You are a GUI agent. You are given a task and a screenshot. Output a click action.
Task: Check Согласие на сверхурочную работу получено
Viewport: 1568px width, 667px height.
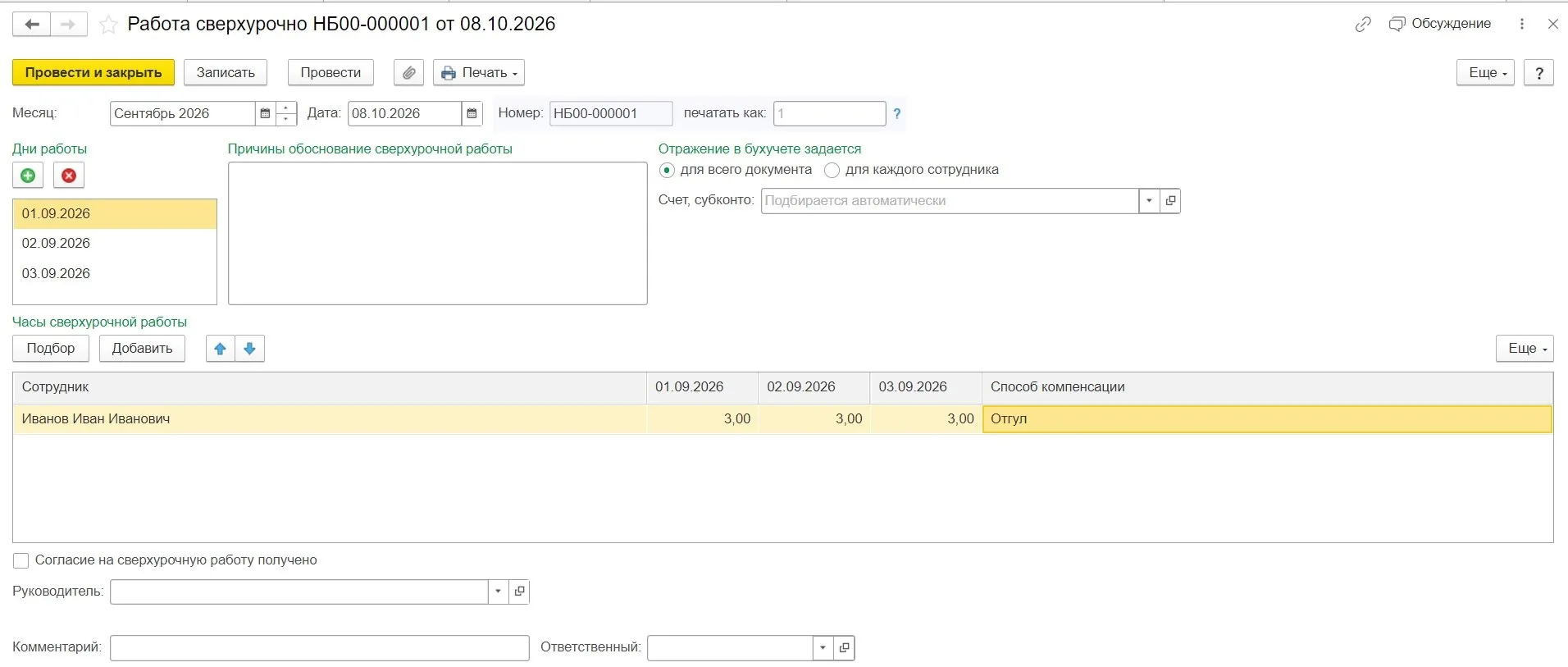pos(21,560)
